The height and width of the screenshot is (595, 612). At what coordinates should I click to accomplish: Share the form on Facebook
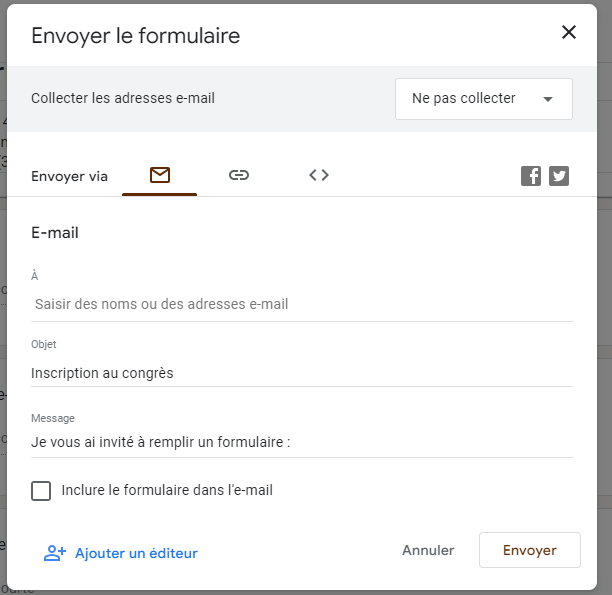[x=531, y=176]
